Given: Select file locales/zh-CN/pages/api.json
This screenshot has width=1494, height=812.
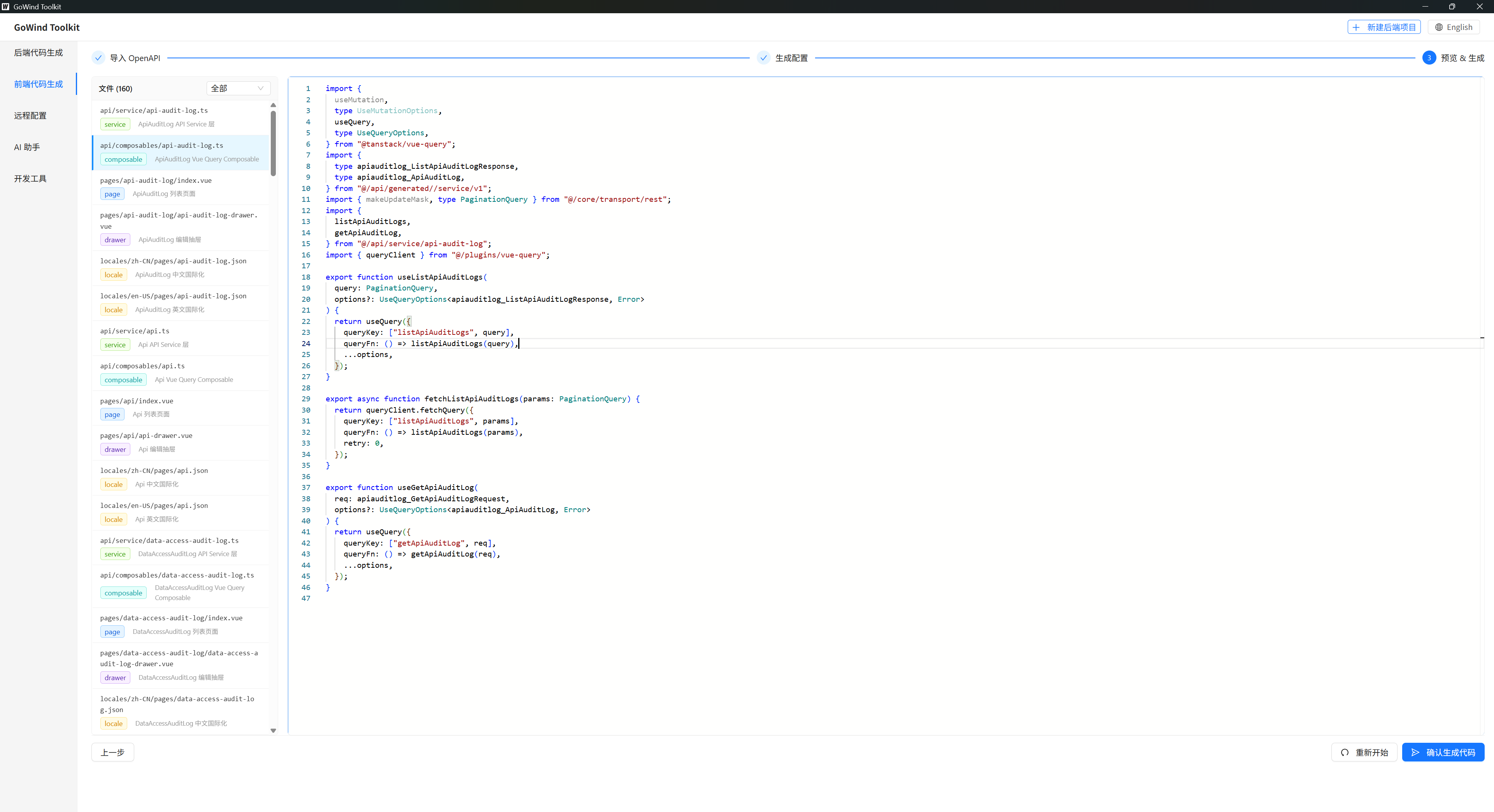Looking at the screenshot, I should click(181, 478).
